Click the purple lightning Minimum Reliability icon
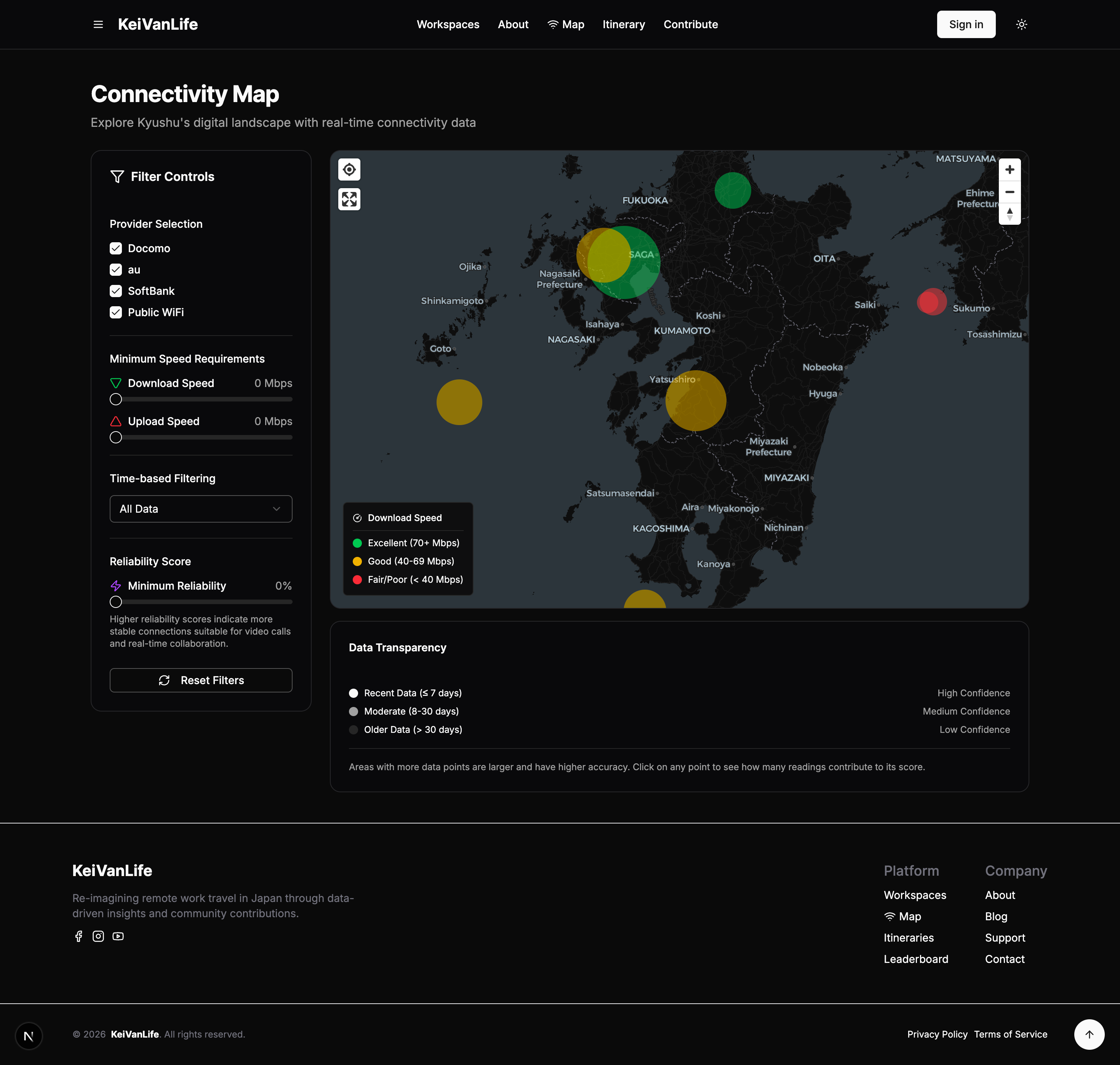 (116, 586)
